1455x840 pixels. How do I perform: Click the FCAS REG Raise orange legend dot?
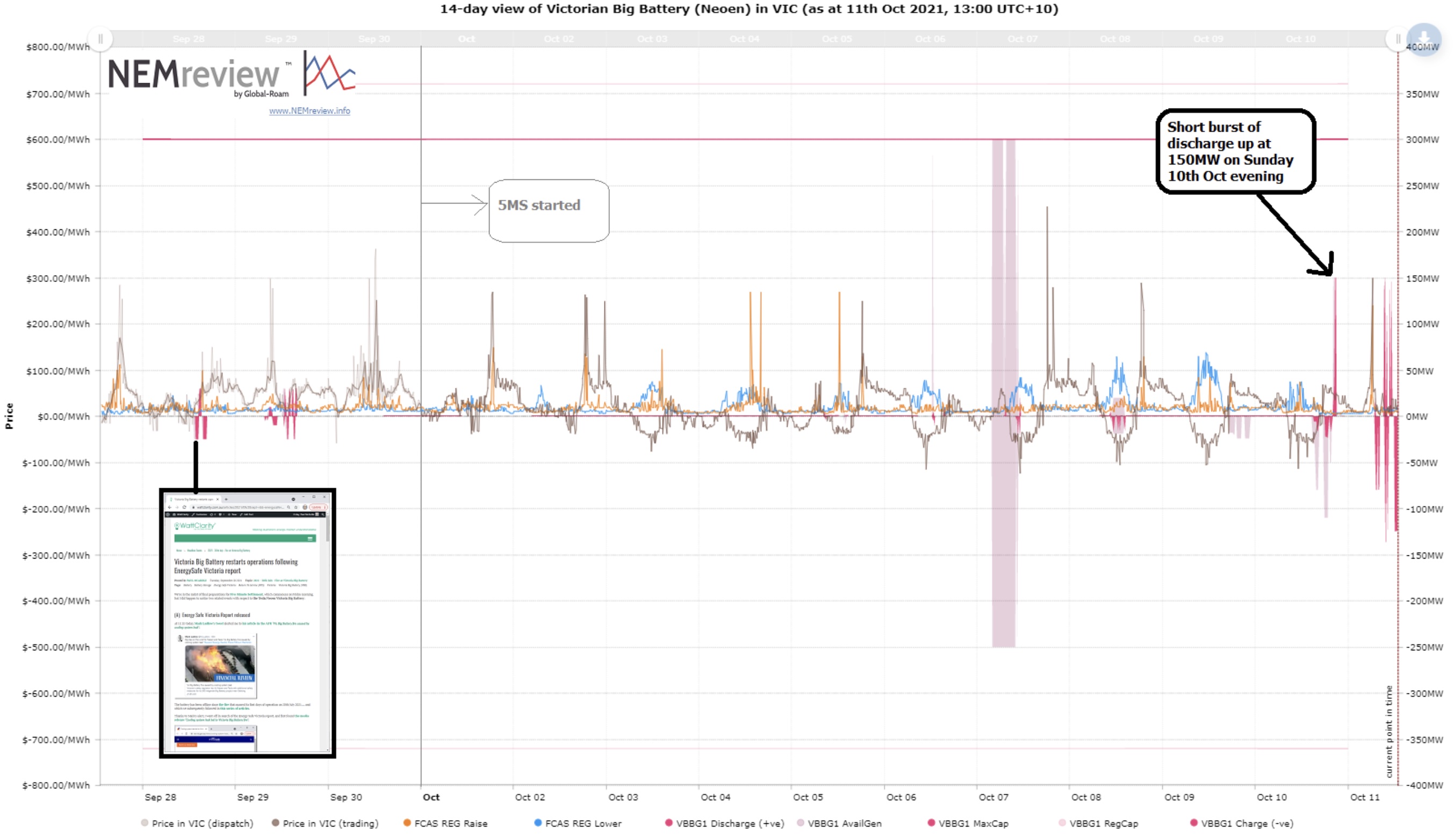pos(407,823)
